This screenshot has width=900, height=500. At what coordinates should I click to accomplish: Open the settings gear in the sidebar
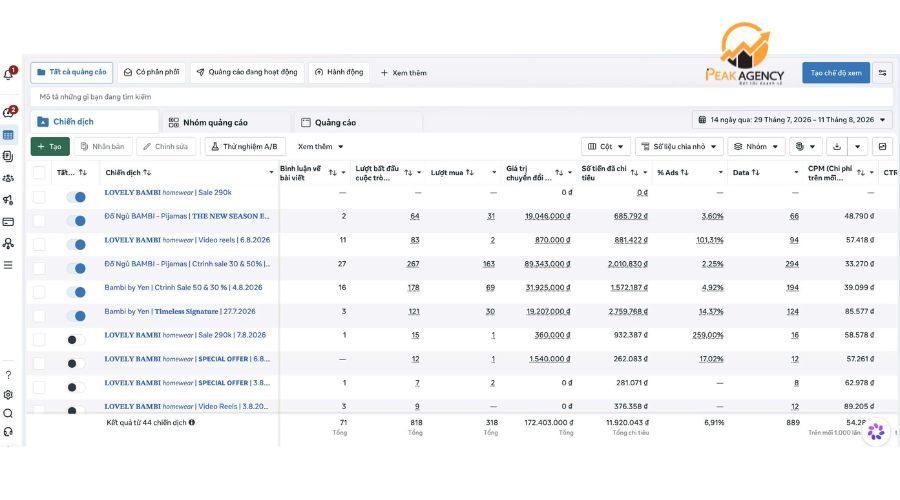8,394
